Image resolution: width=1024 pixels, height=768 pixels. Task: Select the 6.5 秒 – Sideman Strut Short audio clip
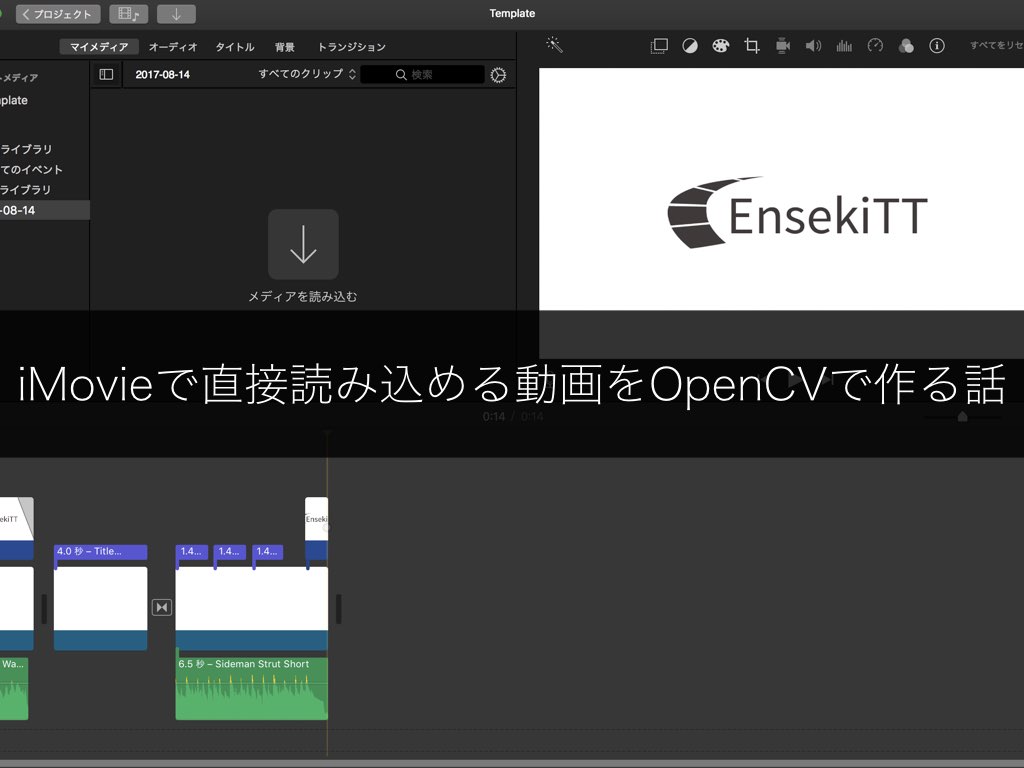click(x=251, y=688)
